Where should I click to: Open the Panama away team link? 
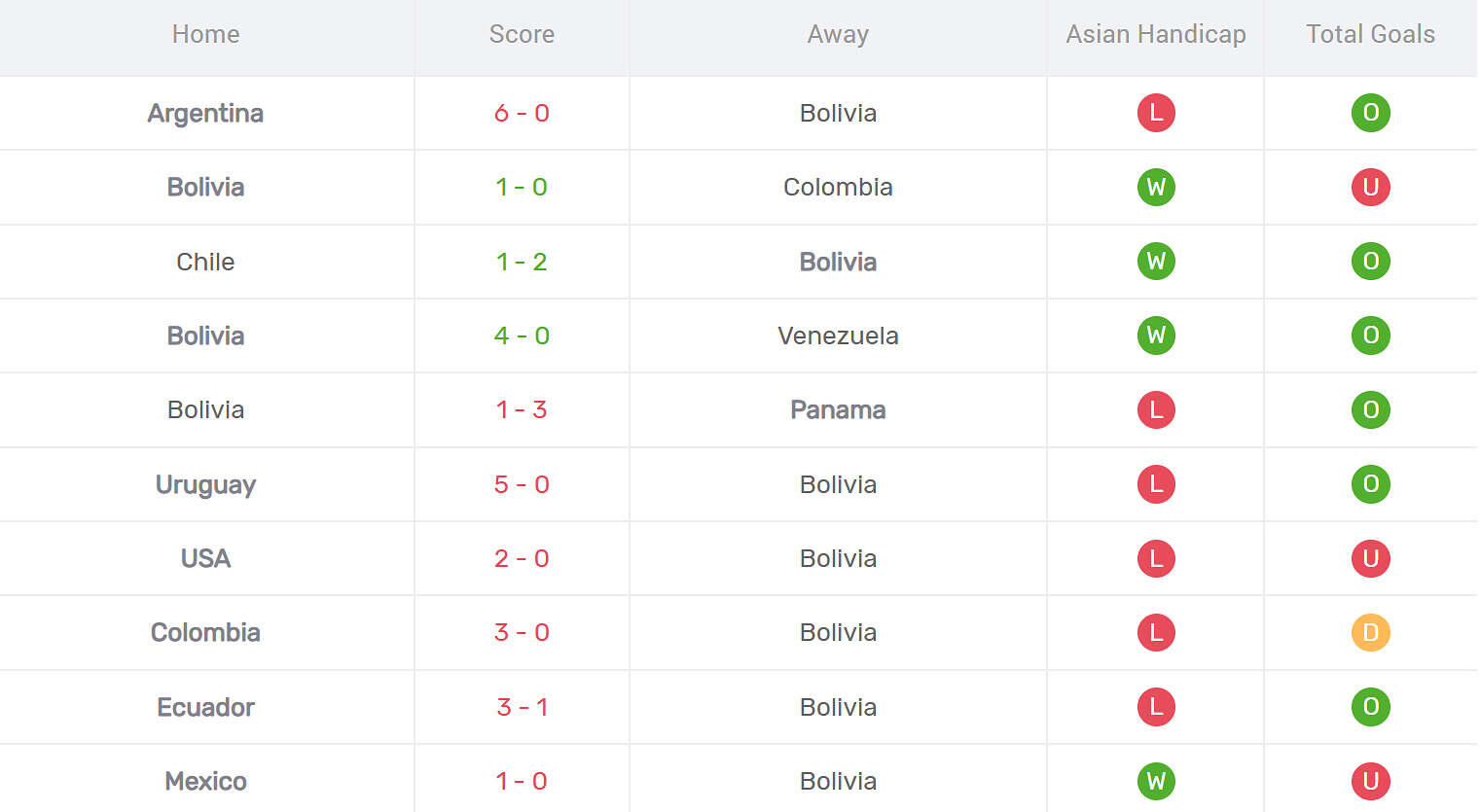pyautogui.click(x=838, y=409)
